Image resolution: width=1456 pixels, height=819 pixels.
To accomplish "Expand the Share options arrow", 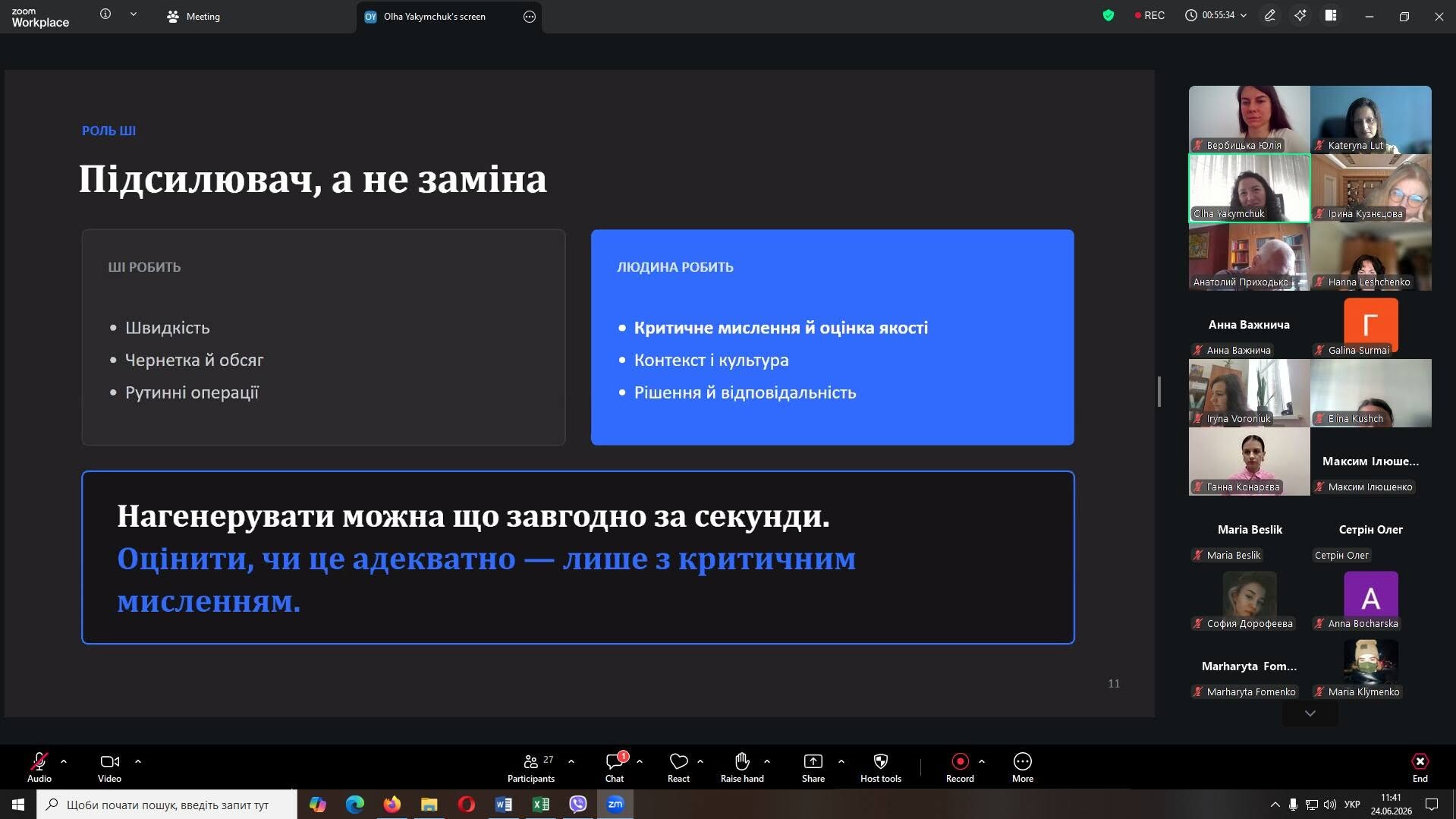I will [841, 761].
